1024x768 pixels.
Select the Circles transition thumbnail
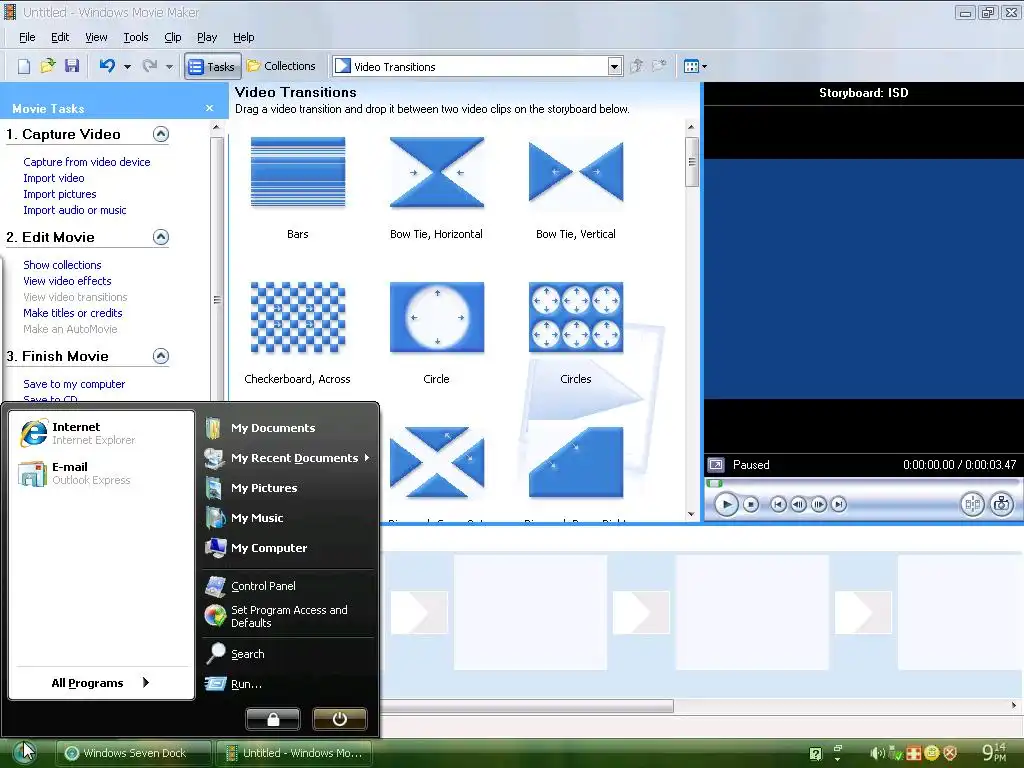tap(576, 317)
